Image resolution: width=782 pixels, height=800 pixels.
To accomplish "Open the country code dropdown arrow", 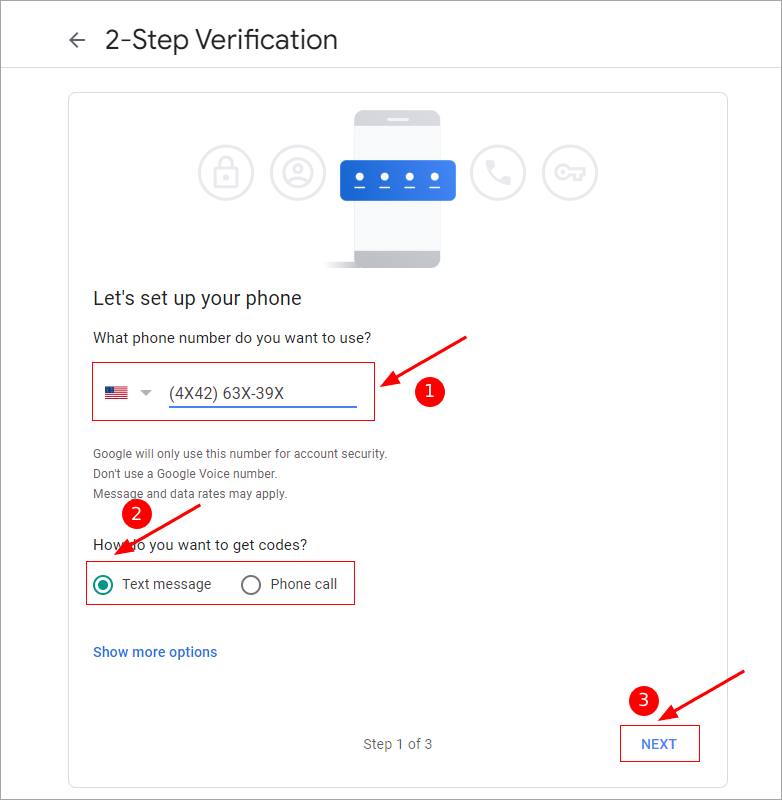I will pyautogui.click(x=146, y=393).
